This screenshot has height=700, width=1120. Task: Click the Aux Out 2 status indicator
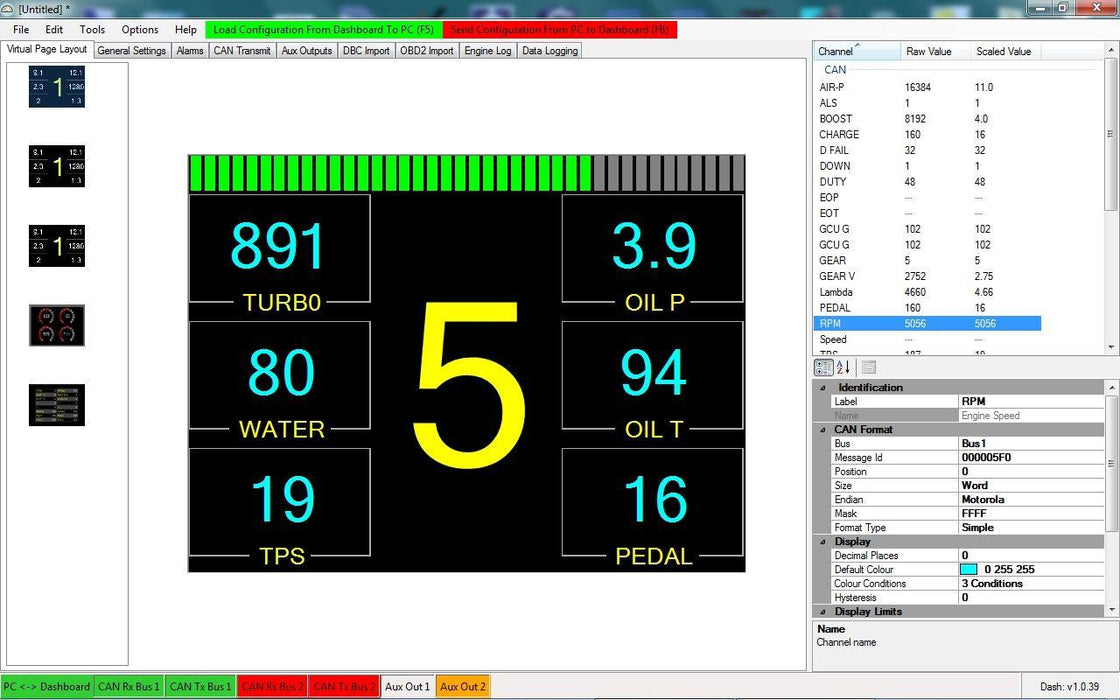(462, 686)
